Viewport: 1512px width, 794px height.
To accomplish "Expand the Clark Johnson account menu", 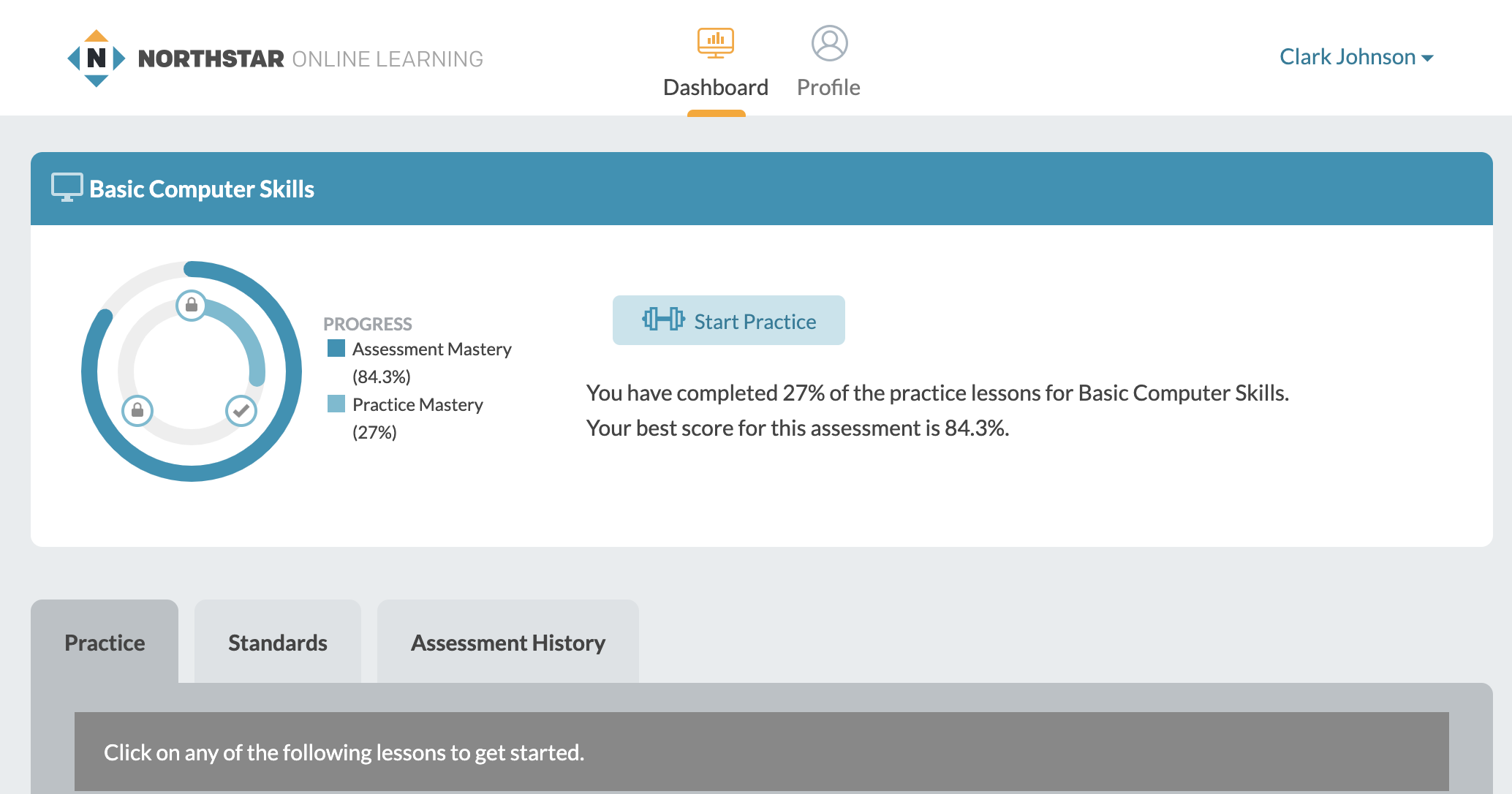I will pos(1346,56).
